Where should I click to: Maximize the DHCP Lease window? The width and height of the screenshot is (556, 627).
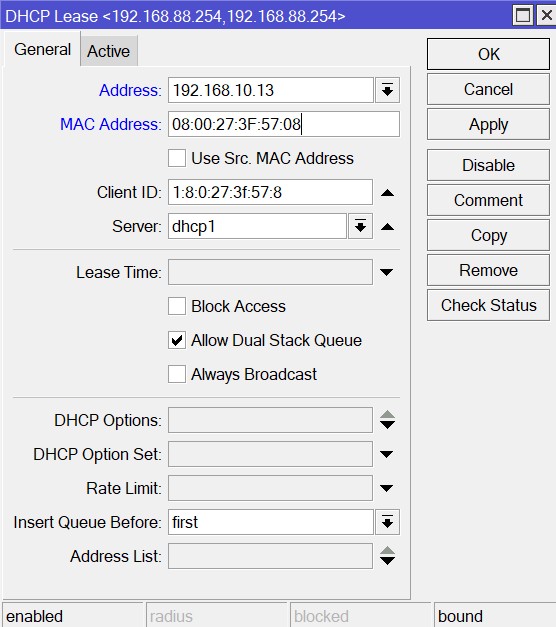[522, 16]
